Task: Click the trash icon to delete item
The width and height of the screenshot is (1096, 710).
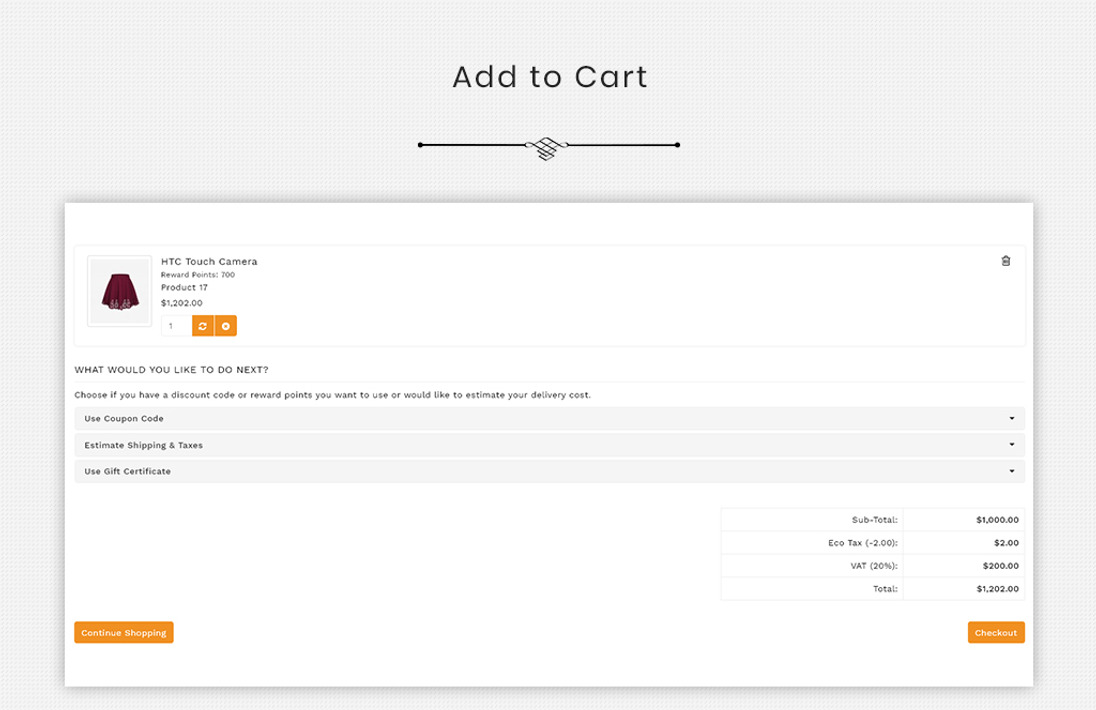Action: (x=1006, y=261)
